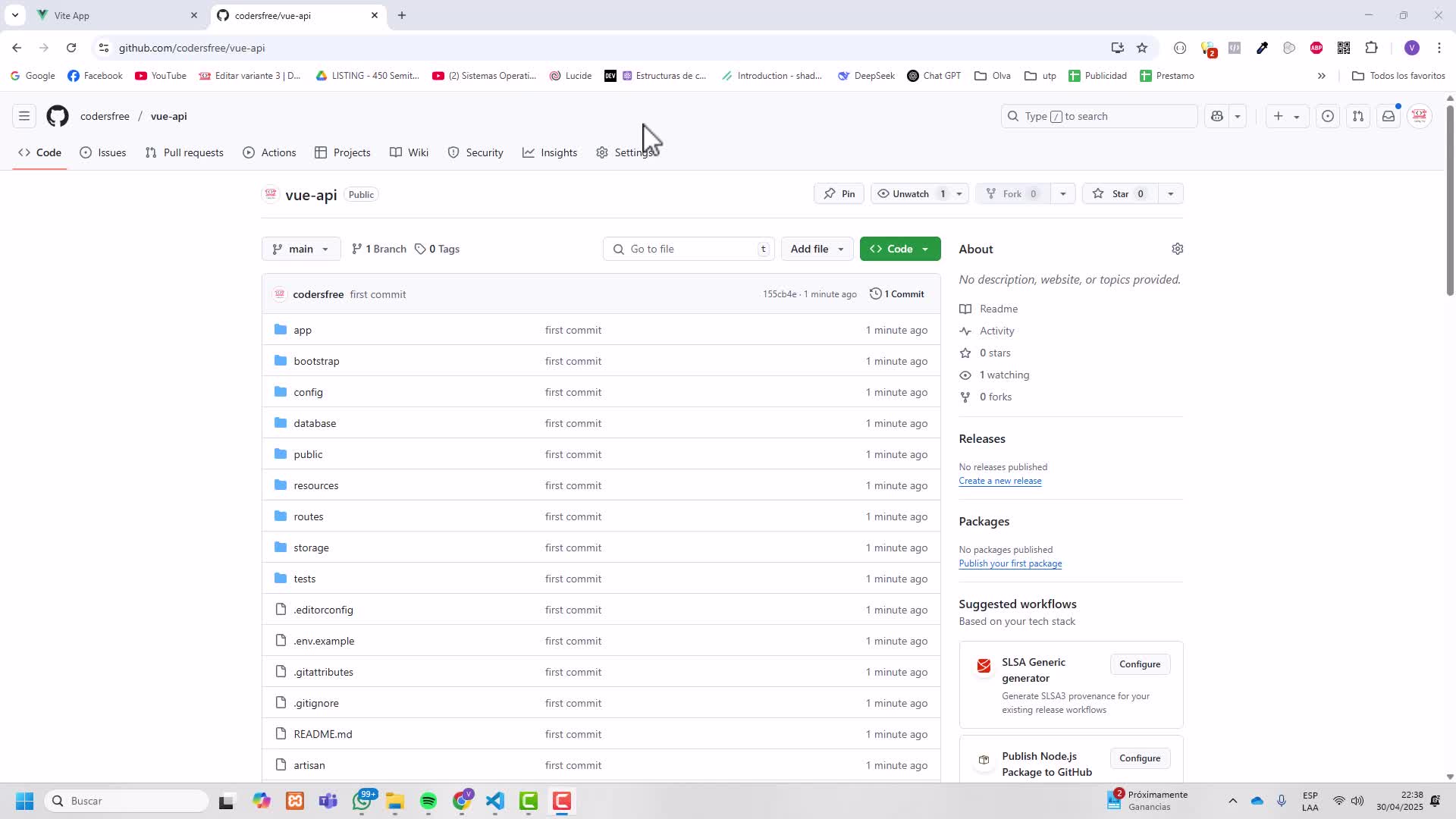Switch to the Actions tab

pos(269,152)
